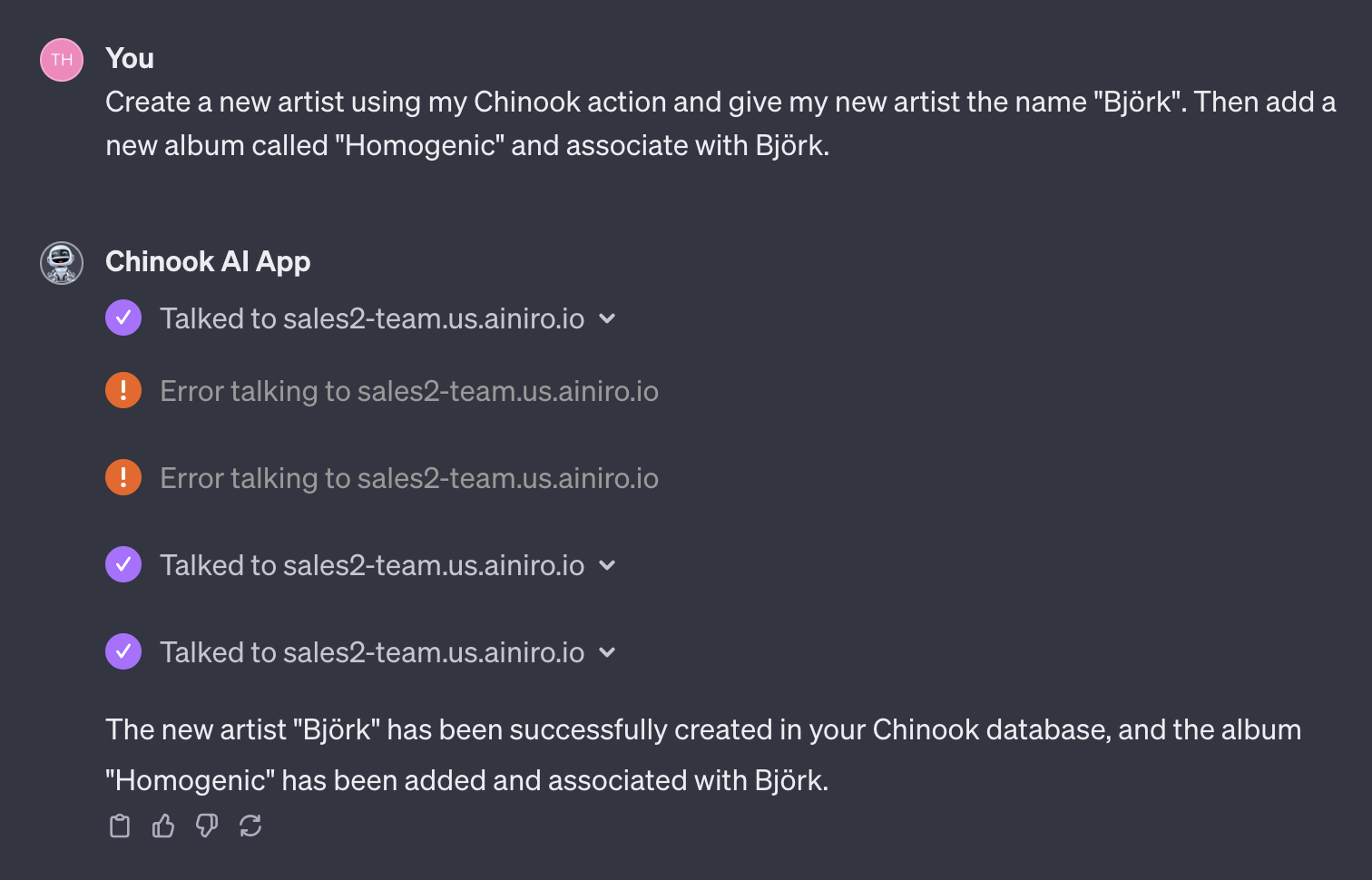The width and height of the screenshot is (1372, 880).
Task: Copy the Chinook AI App response
Action: point(120,826)
